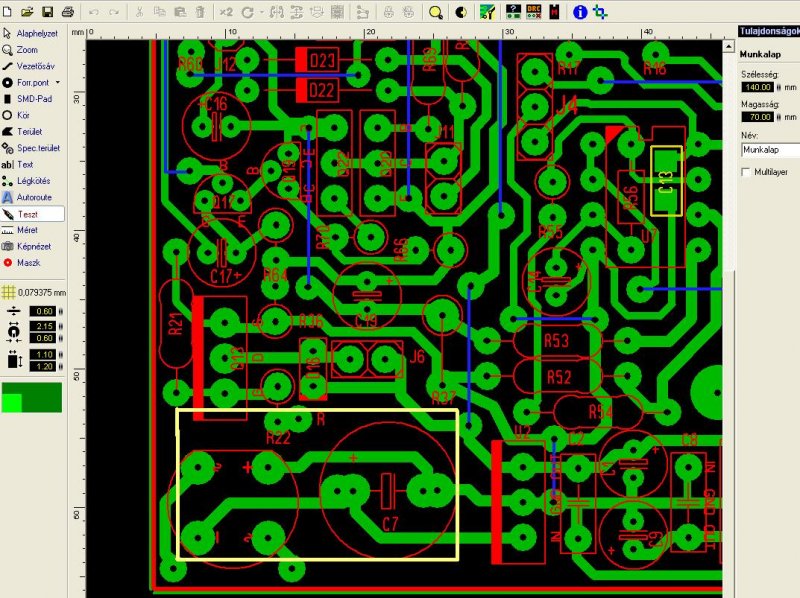Open the Forr.pont pad shape dropdown arrow
Viewport: 800px width, 598px height.
[x=58, y=82]
